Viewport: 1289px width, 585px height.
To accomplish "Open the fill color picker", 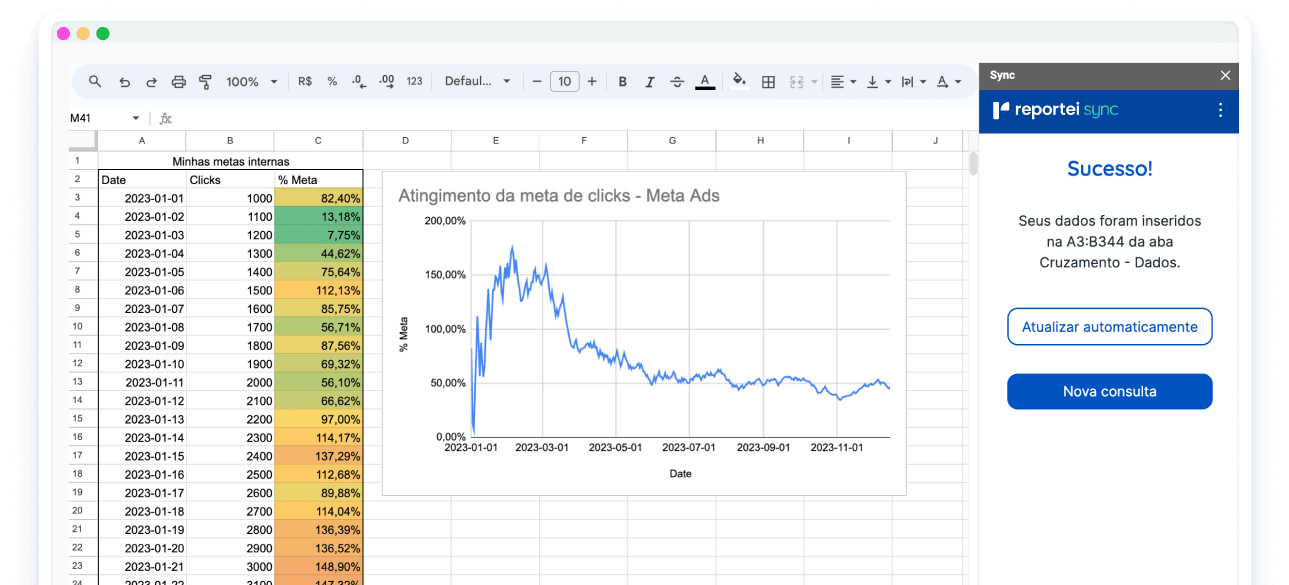I will point(739,82).
